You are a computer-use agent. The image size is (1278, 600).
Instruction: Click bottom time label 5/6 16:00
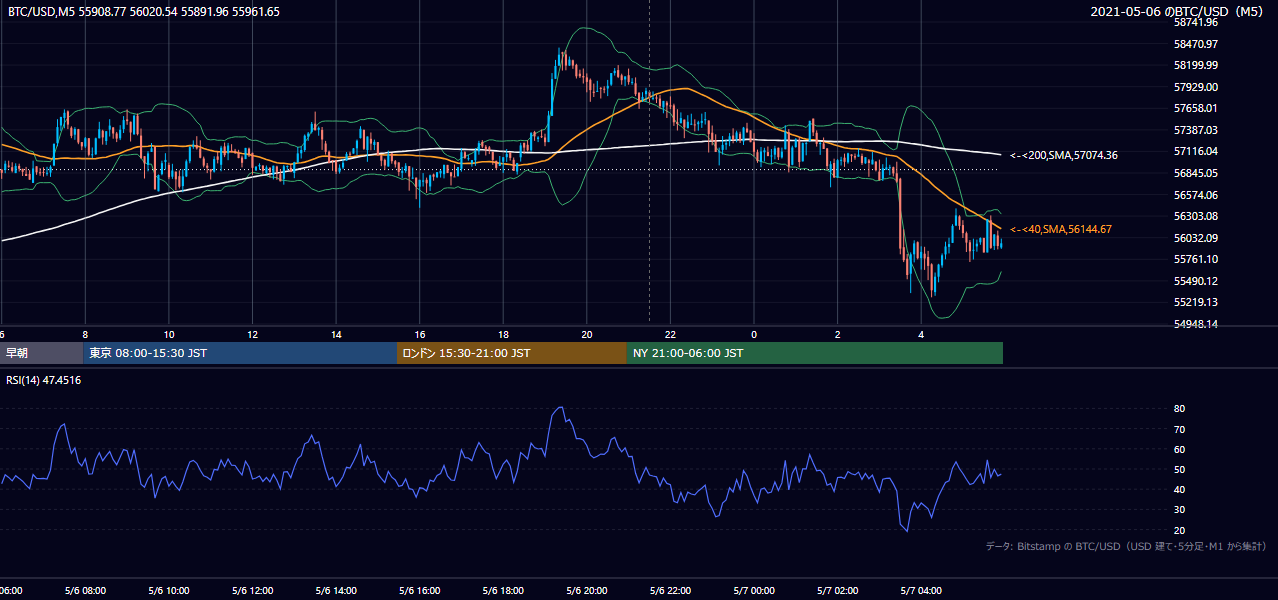pos(420,591)
